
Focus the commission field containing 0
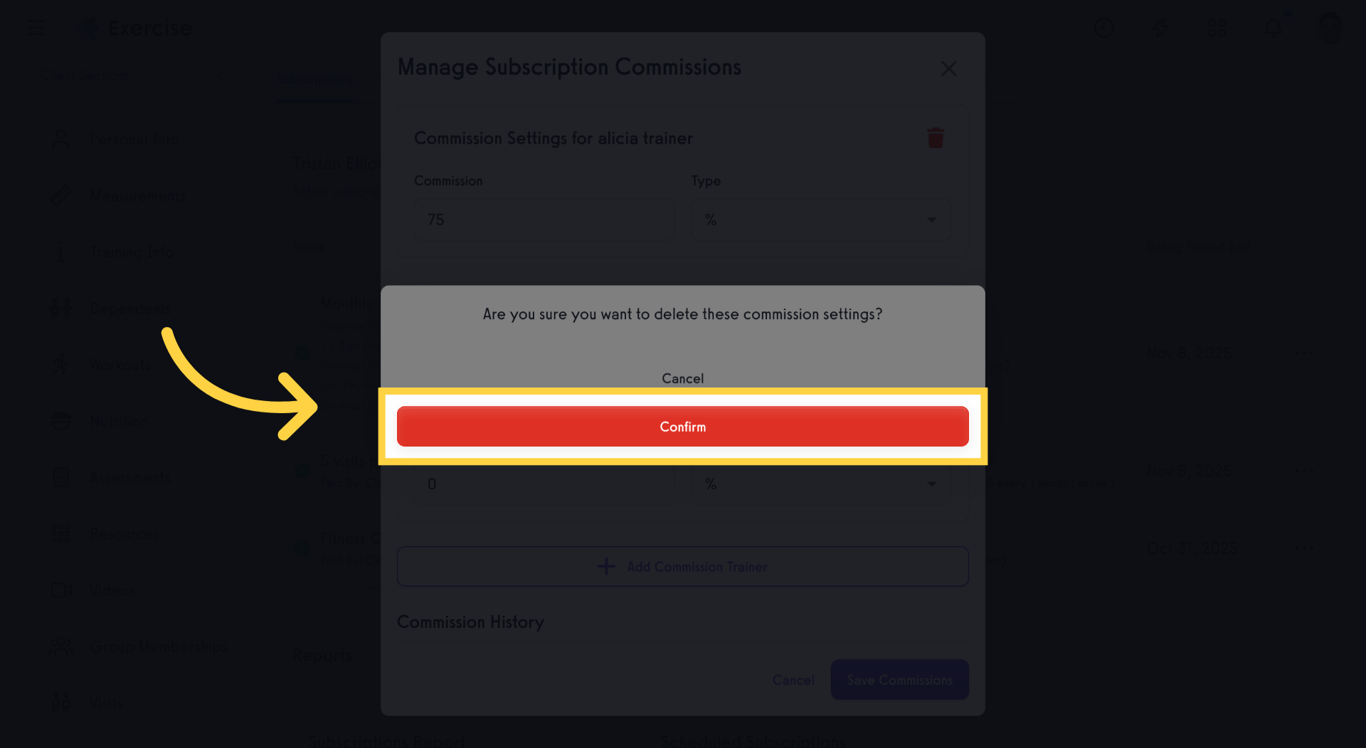[544, 484]
